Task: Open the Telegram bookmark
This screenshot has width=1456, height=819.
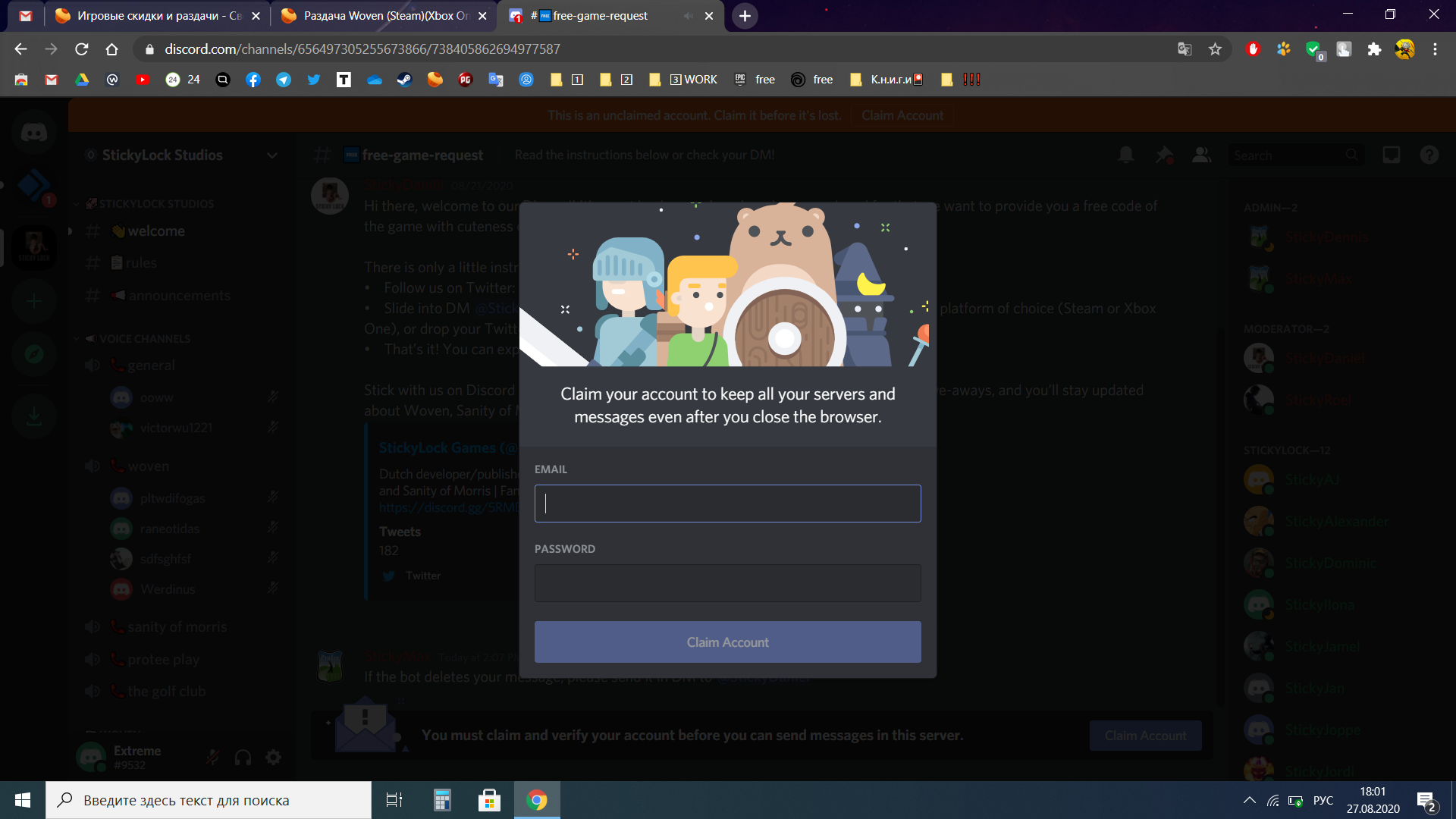Action: (284, 80)
